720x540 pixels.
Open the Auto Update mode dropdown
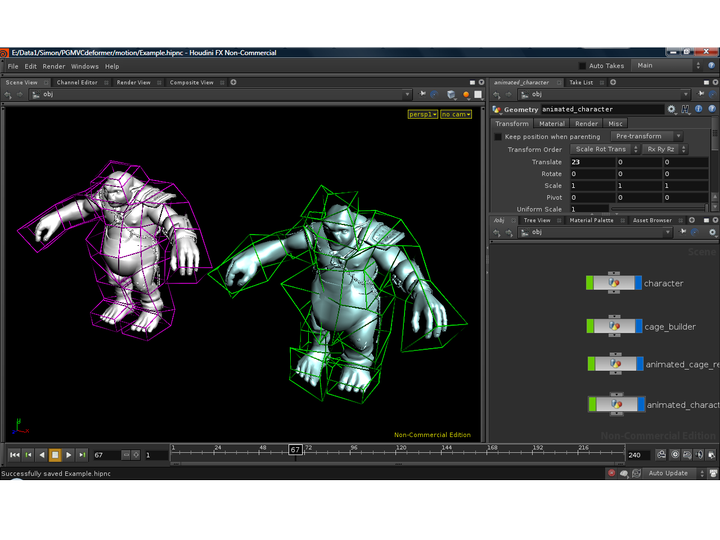[673, 473]
